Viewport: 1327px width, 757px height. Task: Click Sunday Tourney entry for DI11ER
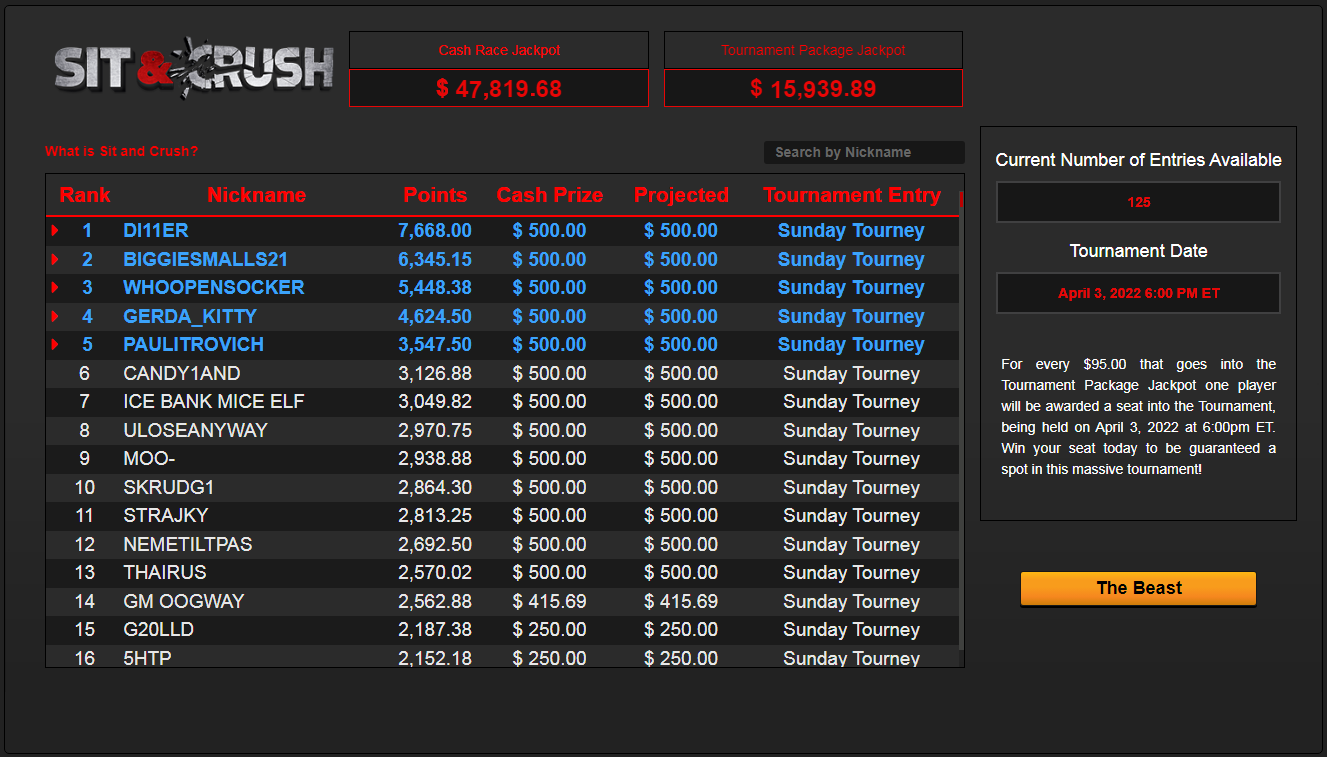[851, 231]
